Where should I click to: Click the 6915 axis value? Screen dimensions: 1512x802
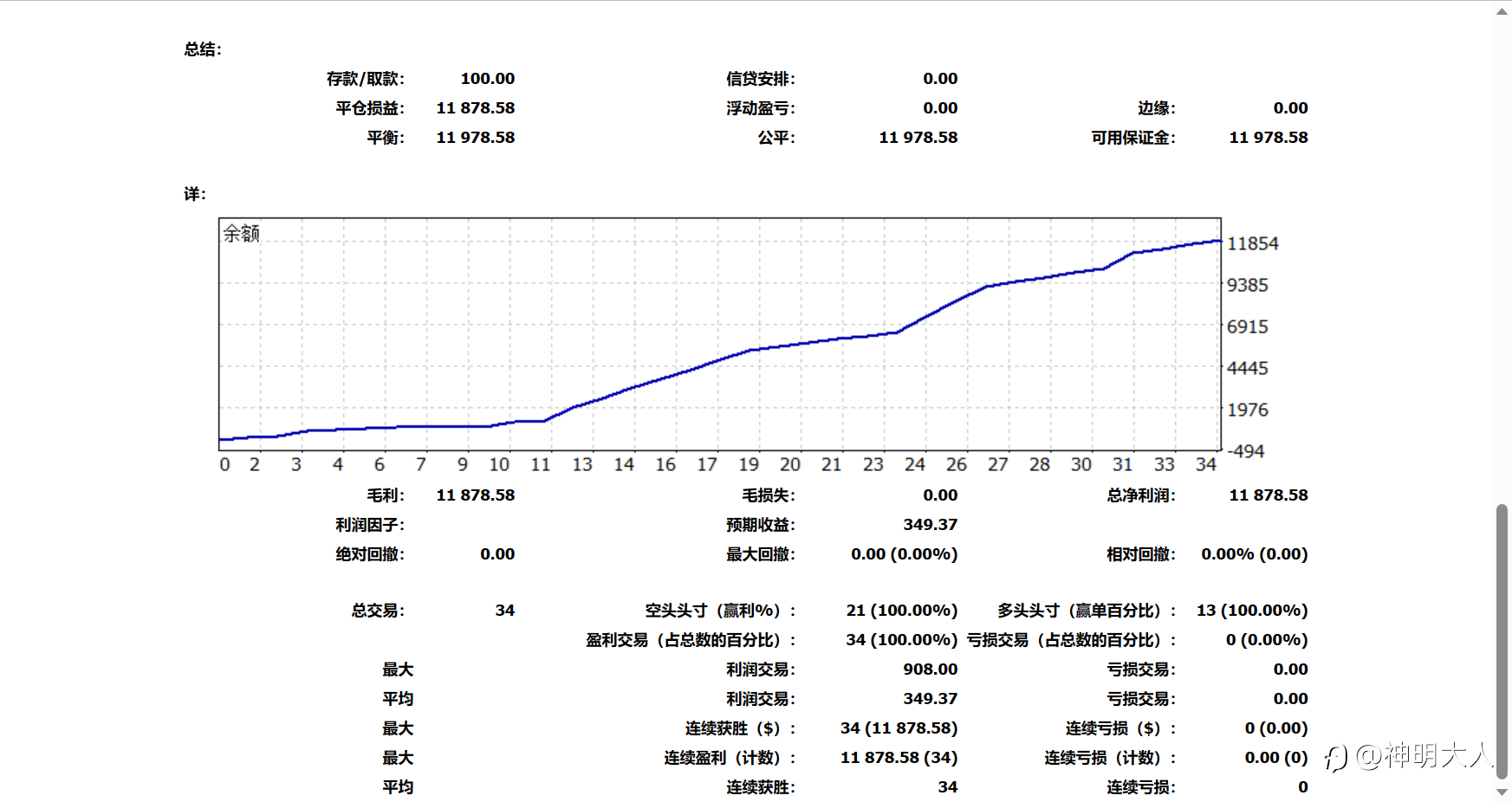(1248, 327)
